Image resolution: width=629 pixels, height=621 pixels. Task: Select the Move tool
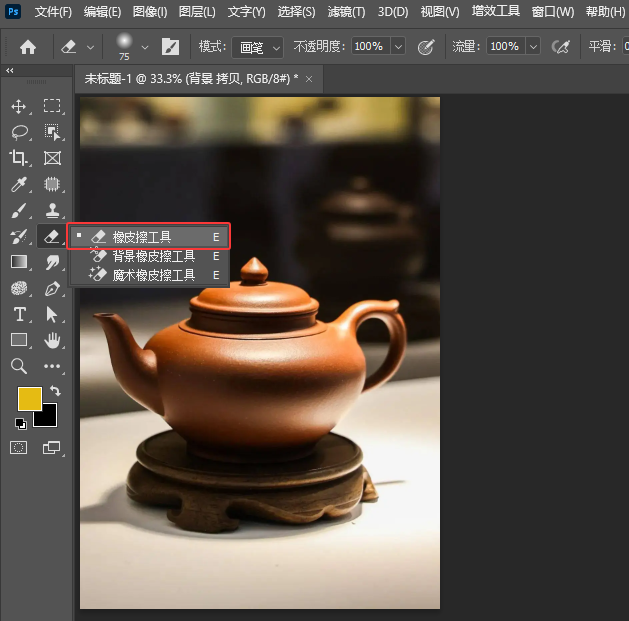(18, 106)
